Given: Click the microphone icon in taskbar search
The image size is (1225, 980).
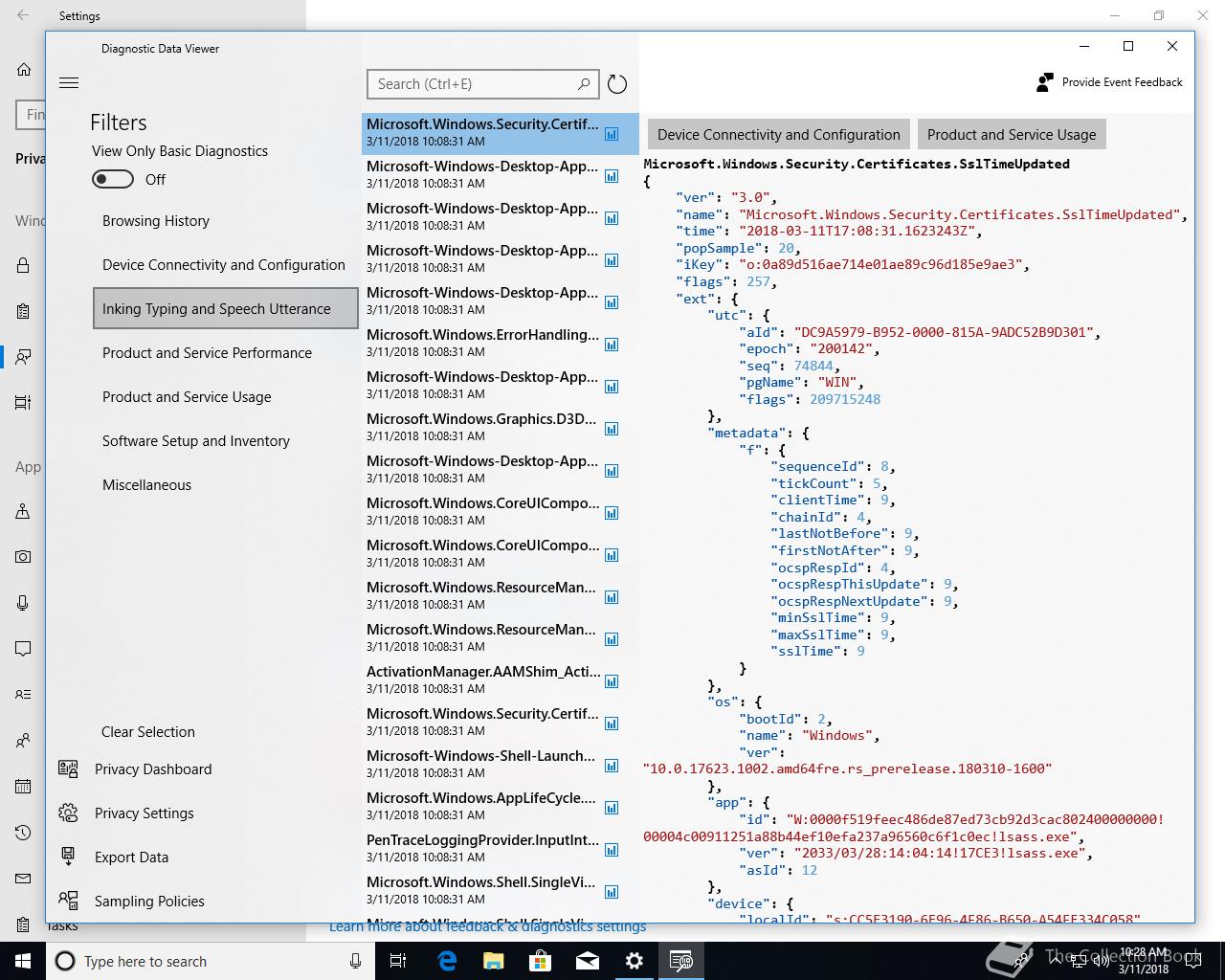Looking at the screenshot, I should pyautogui.click(x=355, y=961).
